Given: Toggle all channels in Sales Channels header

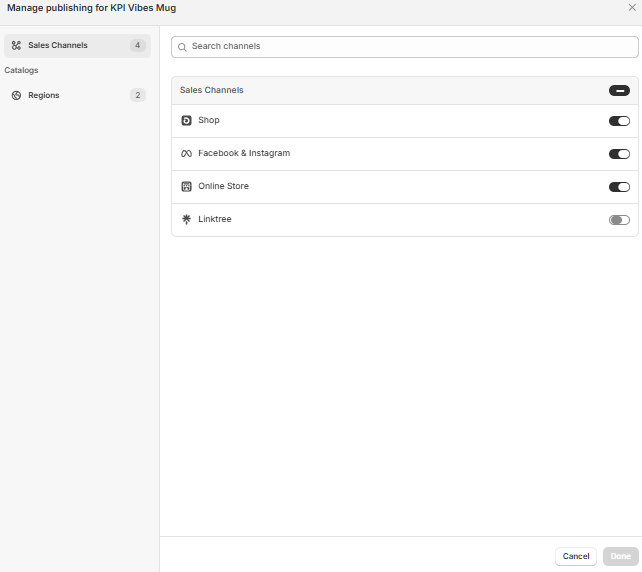Looking at the screenshot, I should [x=619, y=91].
